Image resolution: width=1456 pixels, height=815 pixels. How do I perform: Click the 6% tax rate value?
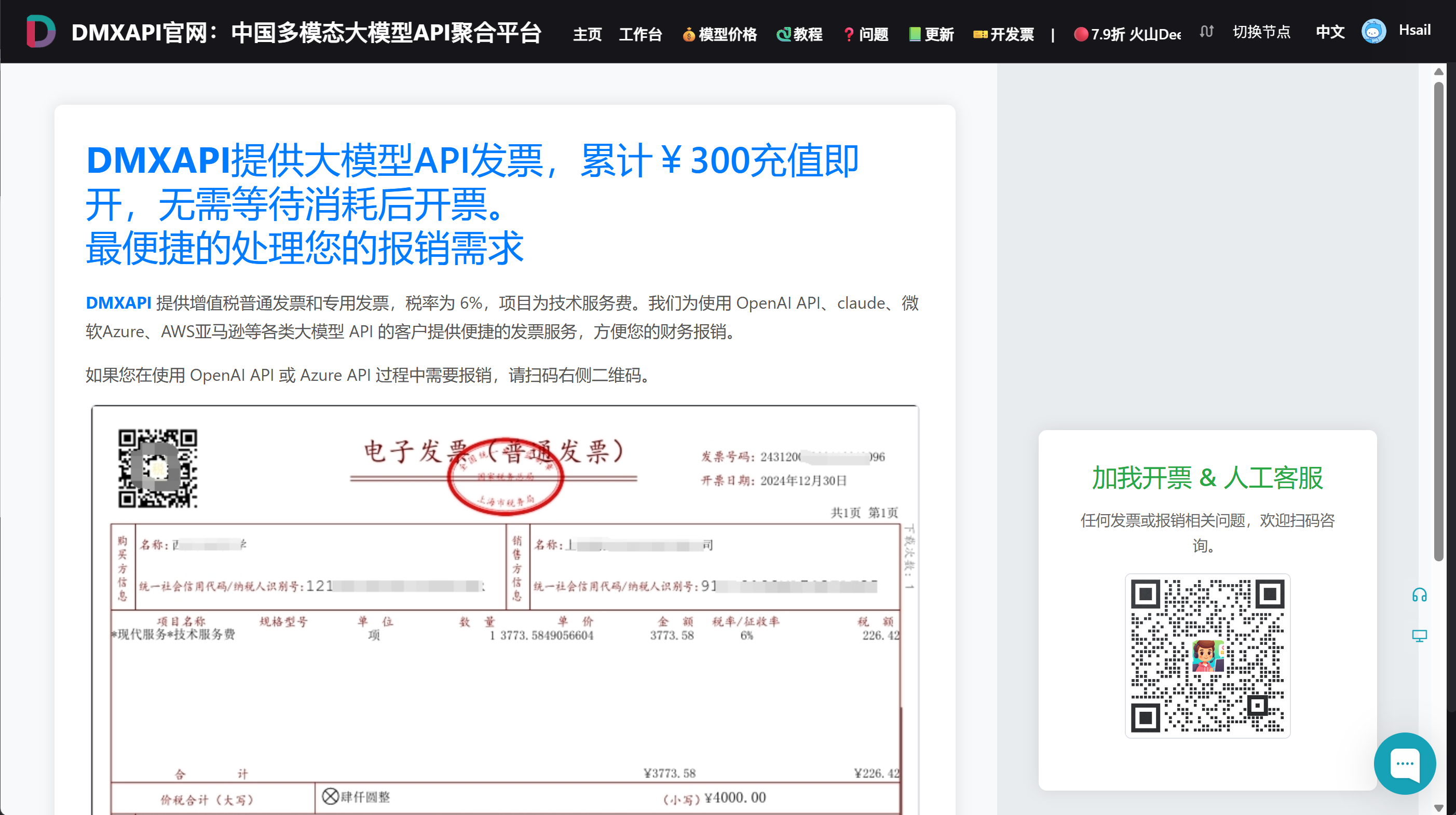coord(746,635)
